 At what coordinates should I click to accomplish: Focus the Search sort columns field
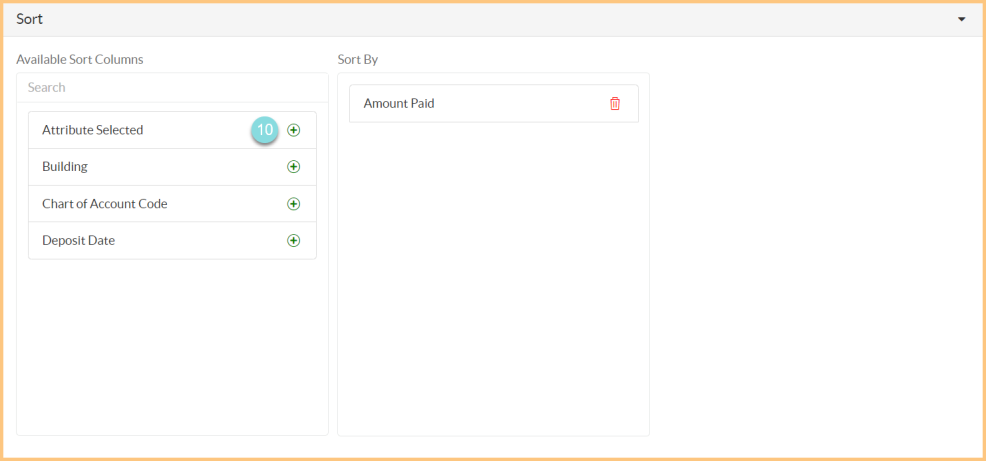click(x=172, y=87)
